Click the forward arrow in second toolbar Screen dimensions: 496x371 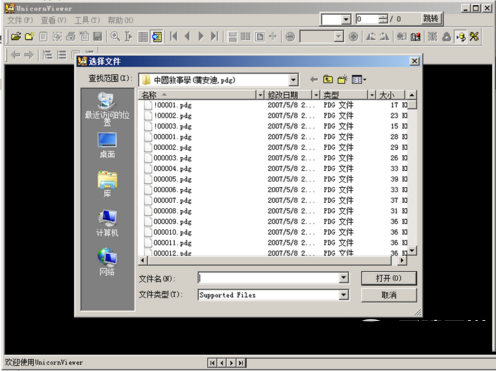point(29,55)
